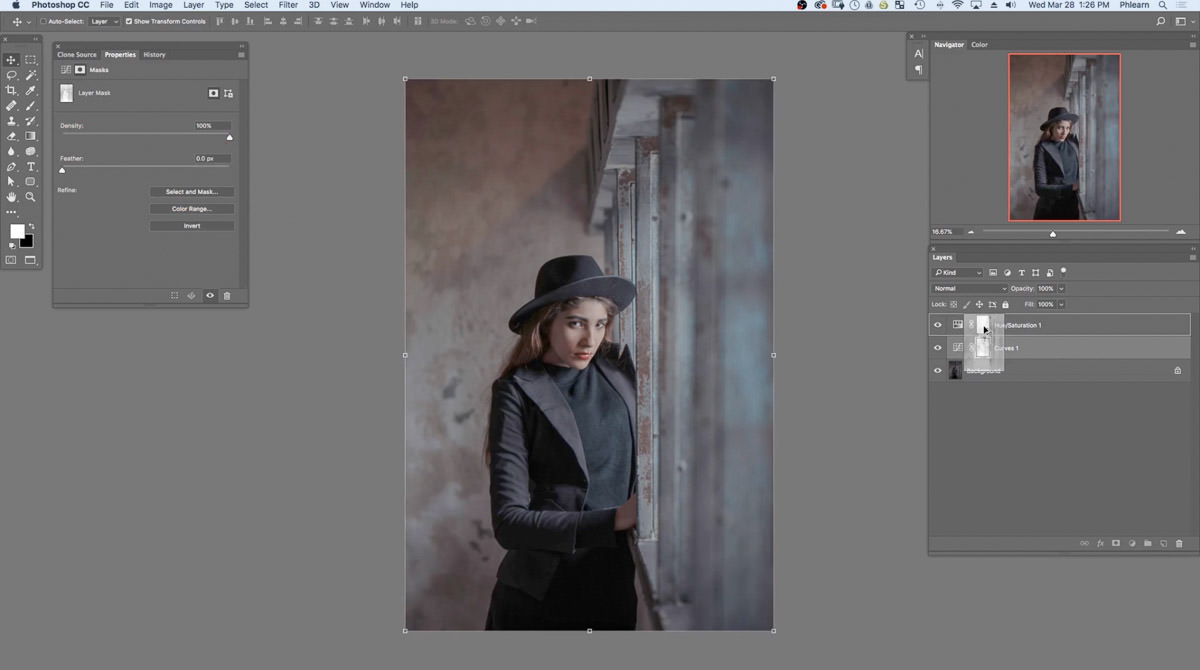The width and height of the screenshot is (1200, 670).
Task: Select the Brush tool
Action: point(30,105)
